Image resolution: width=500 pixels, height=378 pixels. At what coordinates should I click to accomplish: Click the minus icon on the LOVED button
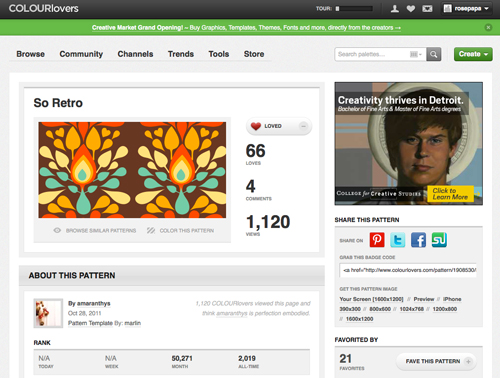coord(303,126)
